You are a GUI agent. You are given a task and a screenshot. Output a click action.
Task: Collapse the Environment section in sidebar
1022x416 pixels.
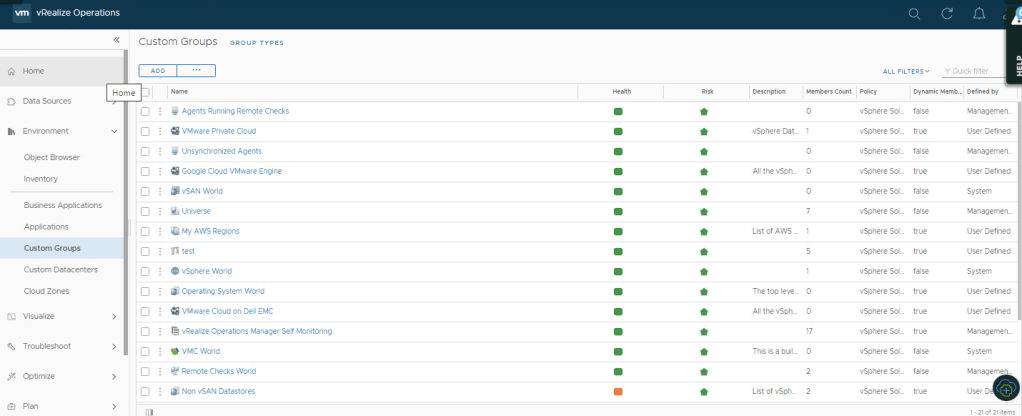coord(113,131)
